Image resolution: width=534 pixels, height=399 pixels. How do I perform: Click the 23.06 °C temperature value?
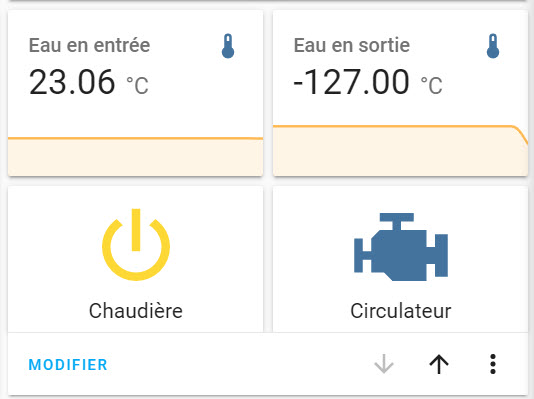(89, 82)
